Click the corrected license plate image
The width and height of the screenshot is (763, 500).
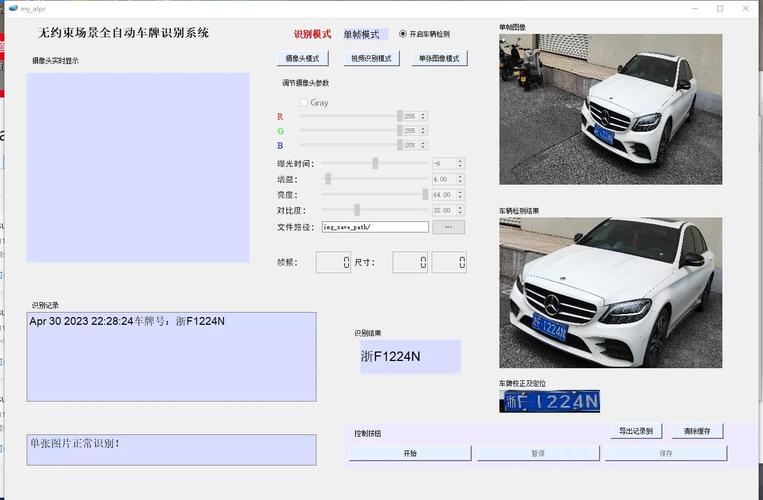(x=549, y=401)
